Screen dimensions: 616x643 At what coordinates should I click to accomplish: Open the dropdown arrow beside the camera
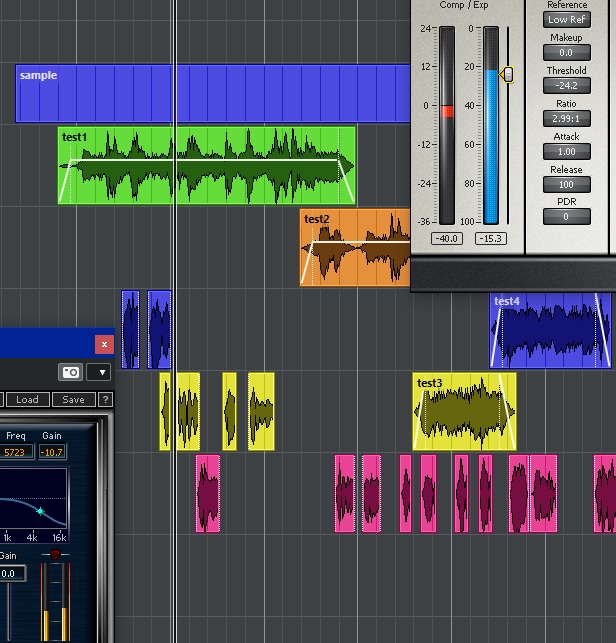click(98, 372)
